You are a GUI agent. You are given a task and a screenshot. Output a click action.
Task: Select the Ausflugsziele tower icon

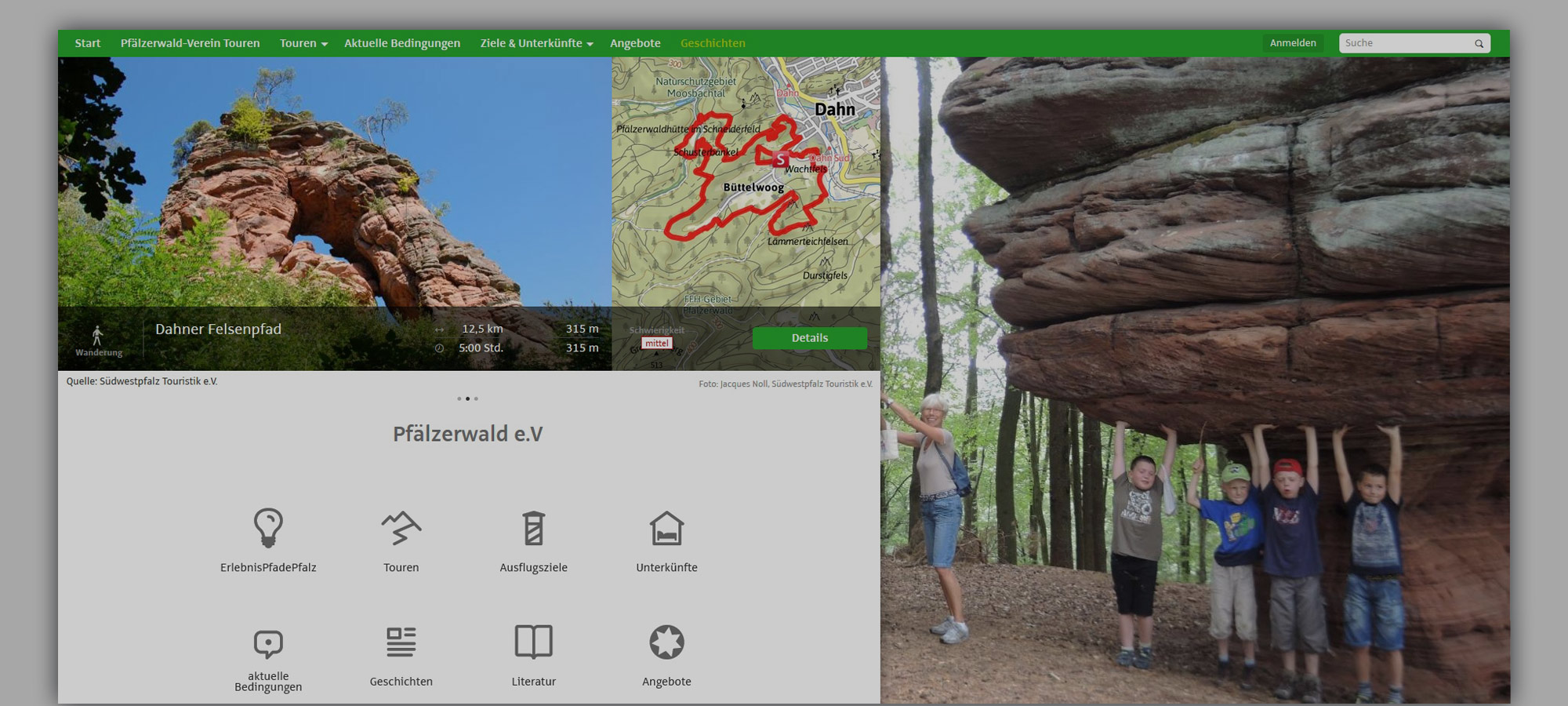tap(533, 527)
